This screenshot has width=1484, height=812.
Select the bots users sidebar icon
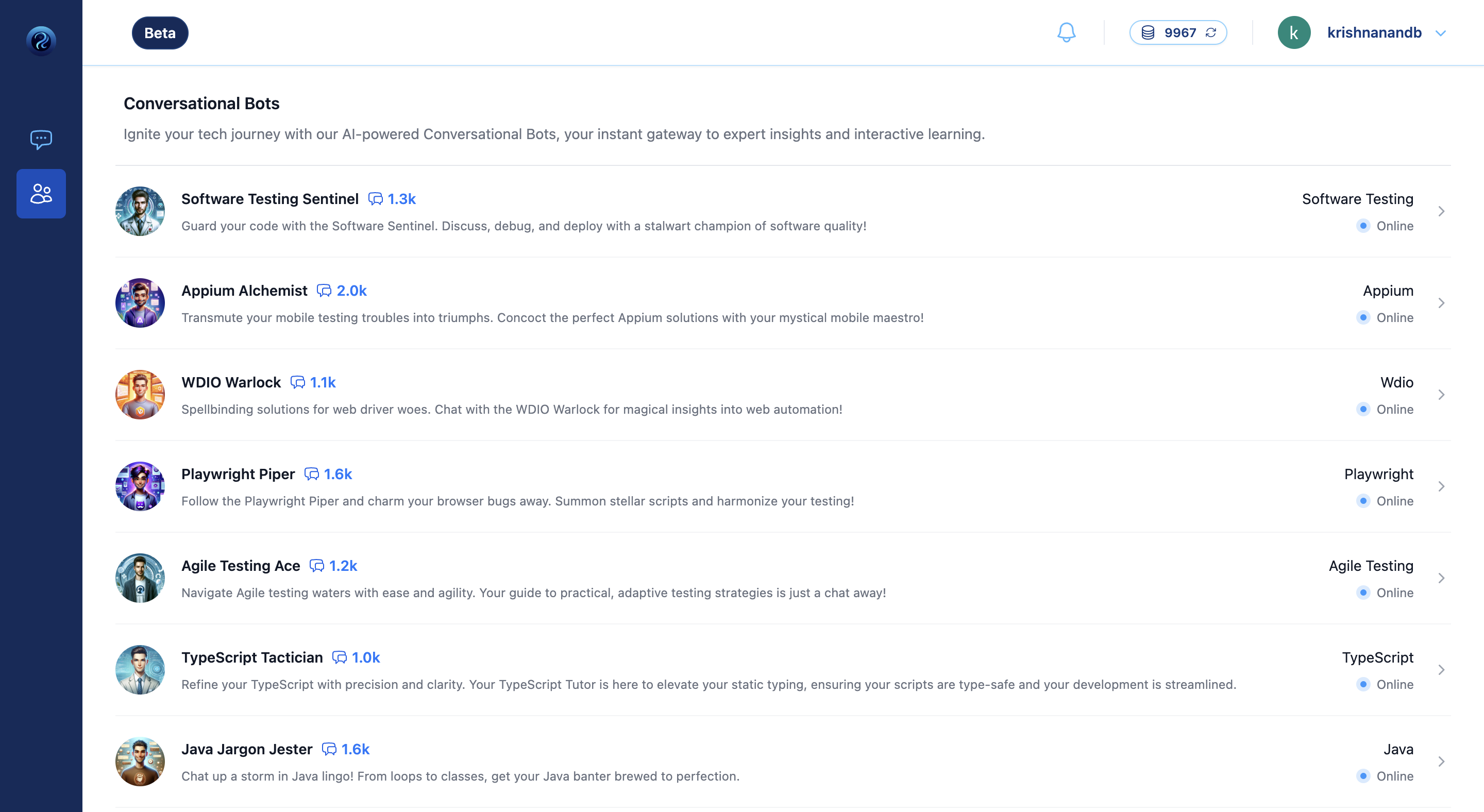pos(41,194)
